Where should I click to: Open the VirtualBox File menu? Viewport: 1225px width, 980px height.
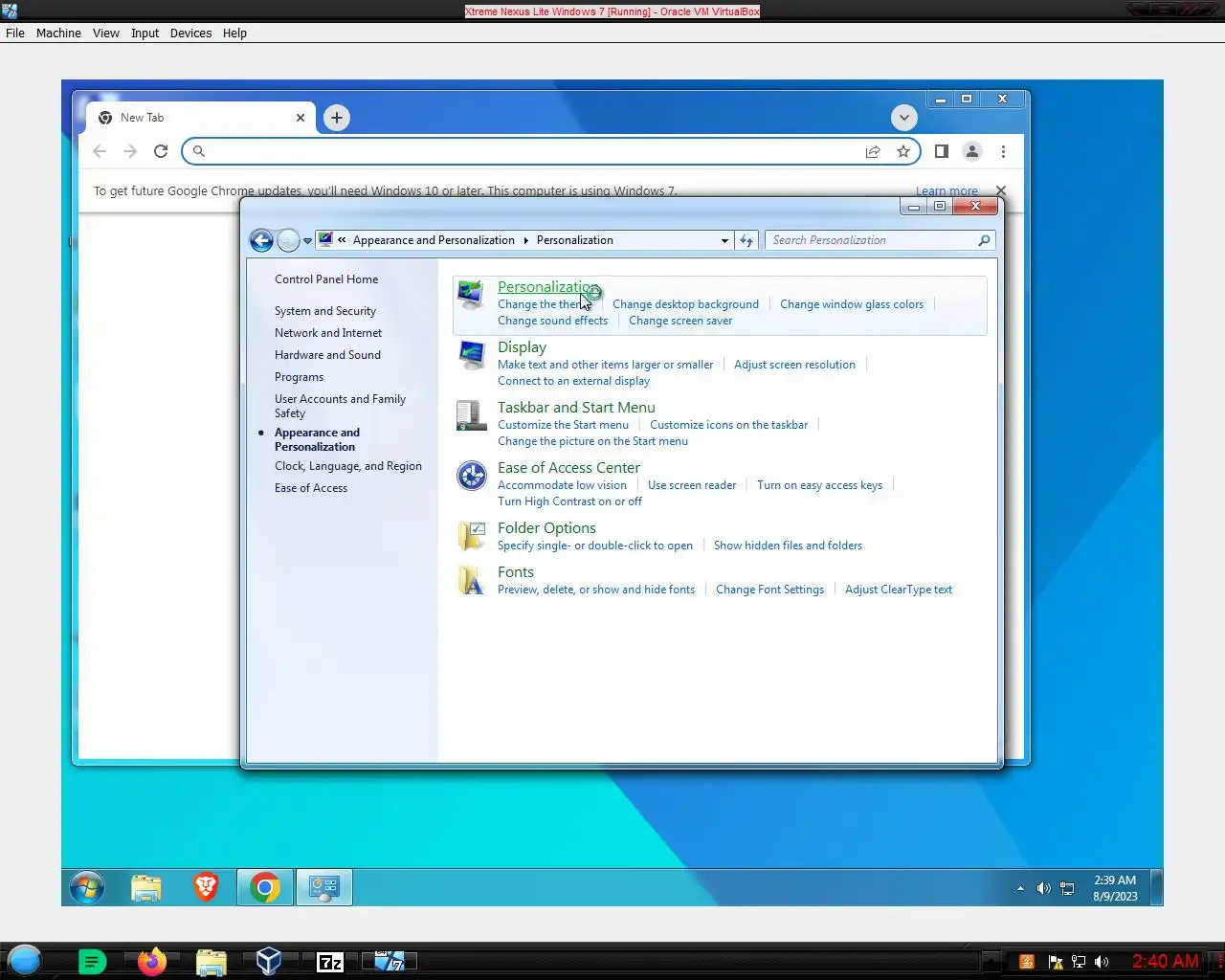pyautogui.click(x=15, y=33)
